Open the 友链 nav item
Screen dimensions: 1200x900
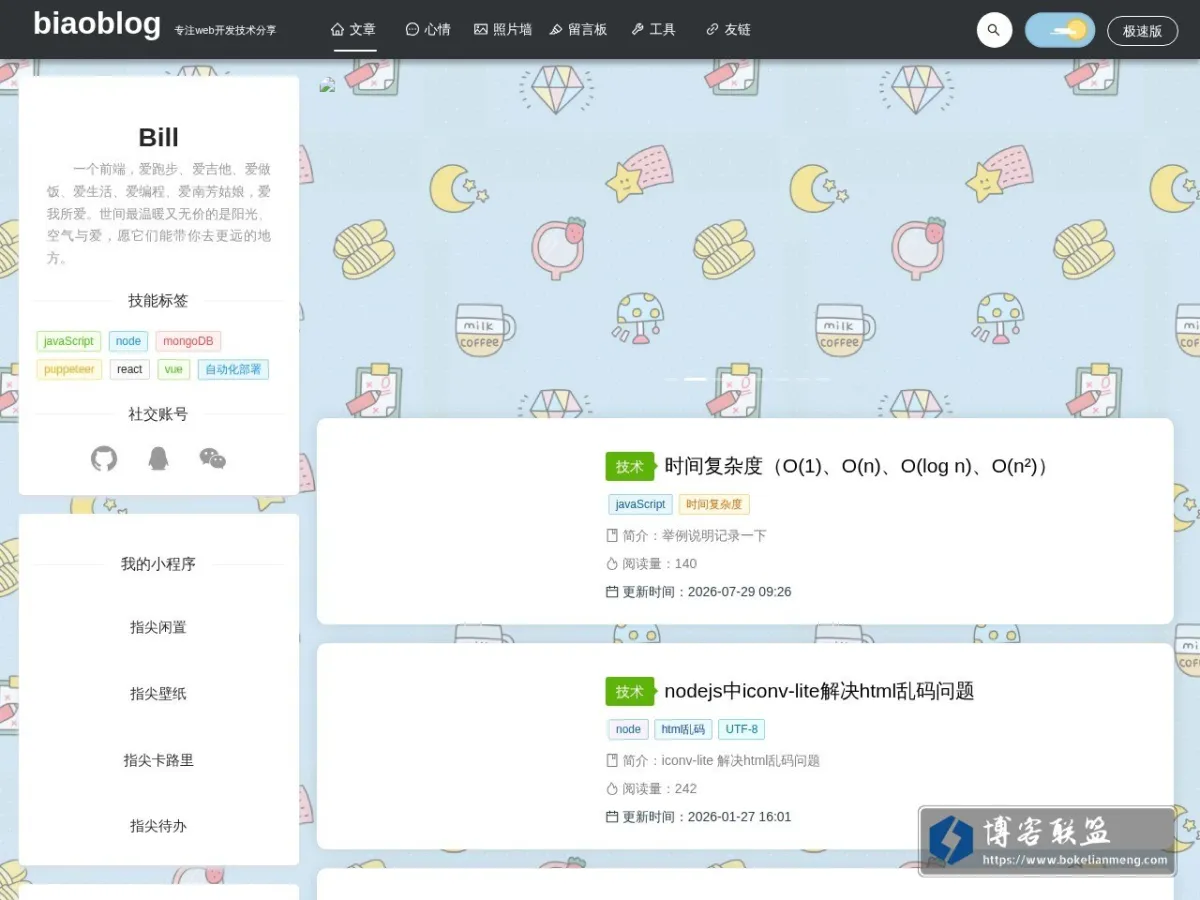pyautogui.click(x=728, y=30)
